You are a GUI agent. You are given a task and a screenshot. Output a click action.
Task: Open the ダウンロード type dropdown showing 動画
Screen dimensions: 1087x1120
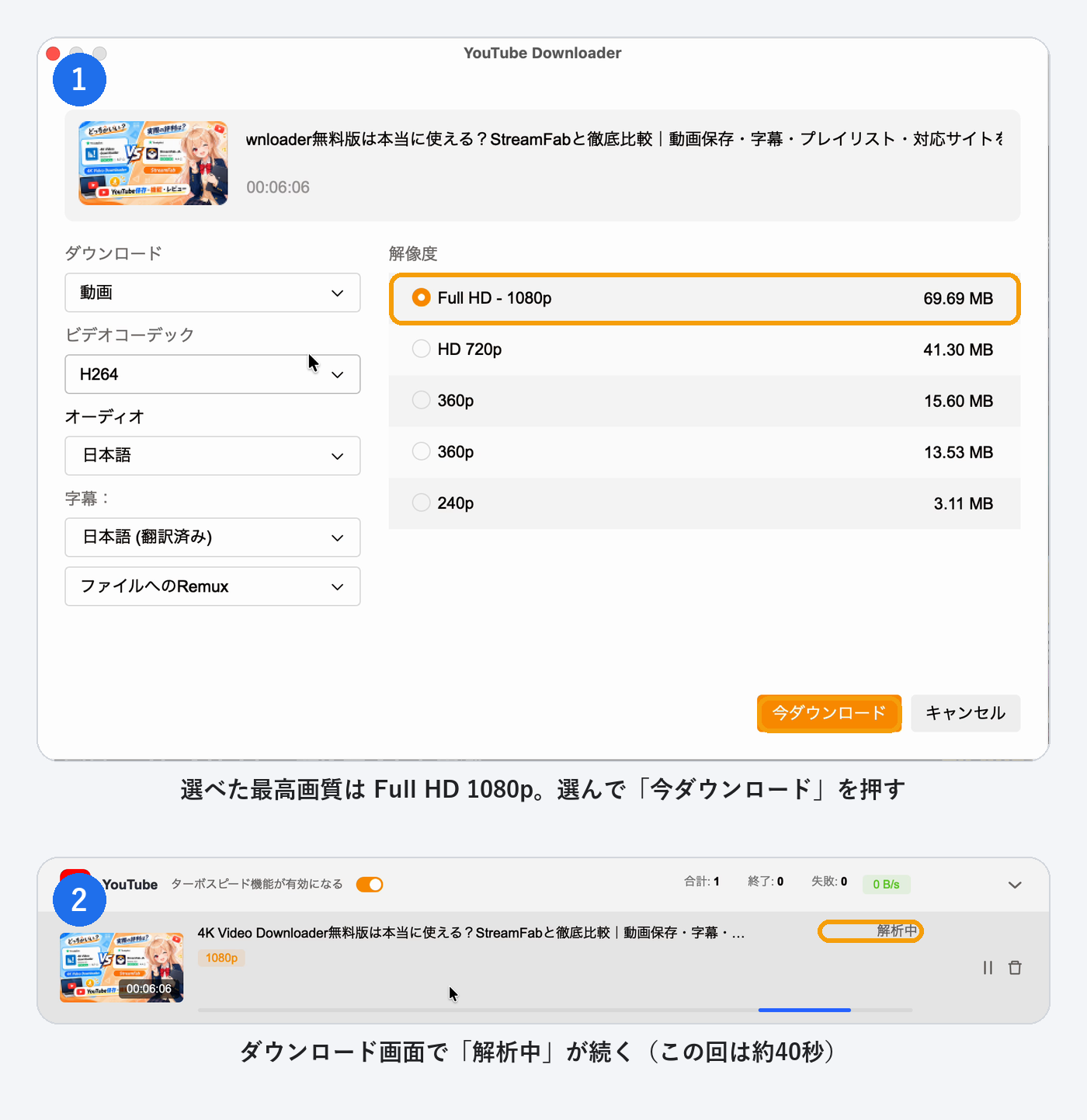213,293
